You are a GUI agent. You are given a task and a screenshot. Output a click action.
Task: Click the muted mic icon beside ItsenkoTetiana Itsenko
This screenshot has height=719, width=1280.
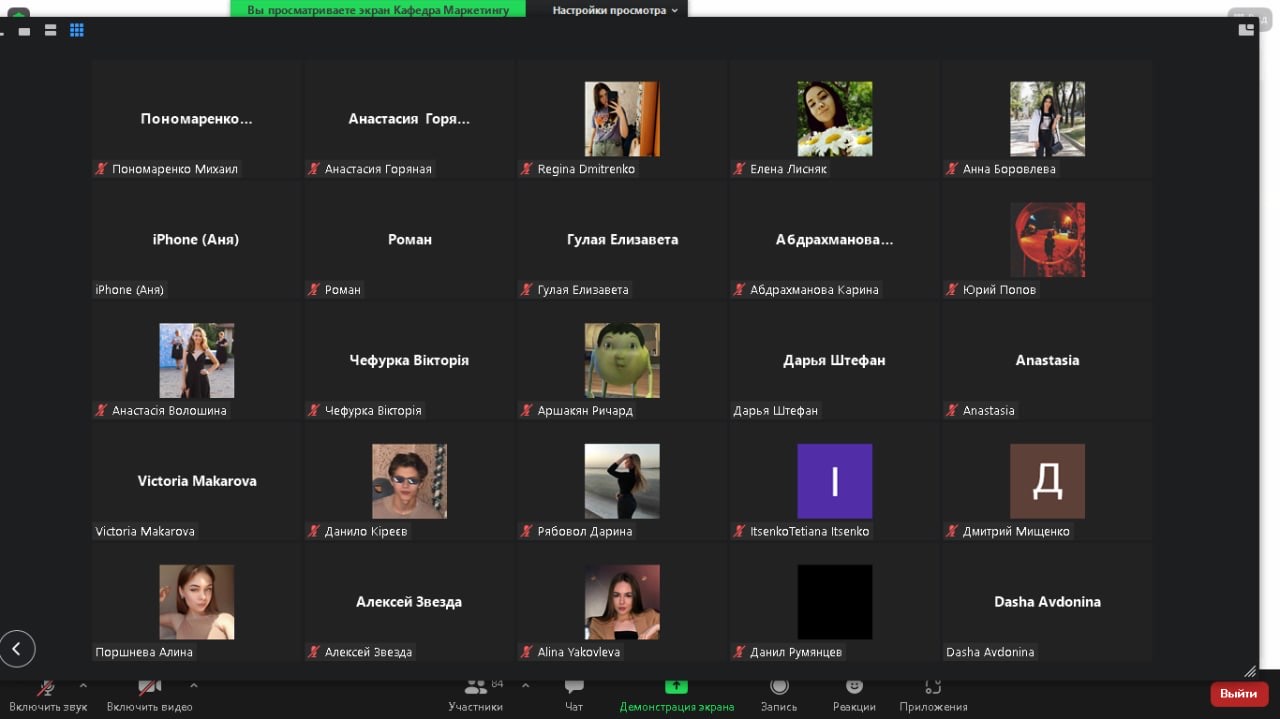[740, 532]
